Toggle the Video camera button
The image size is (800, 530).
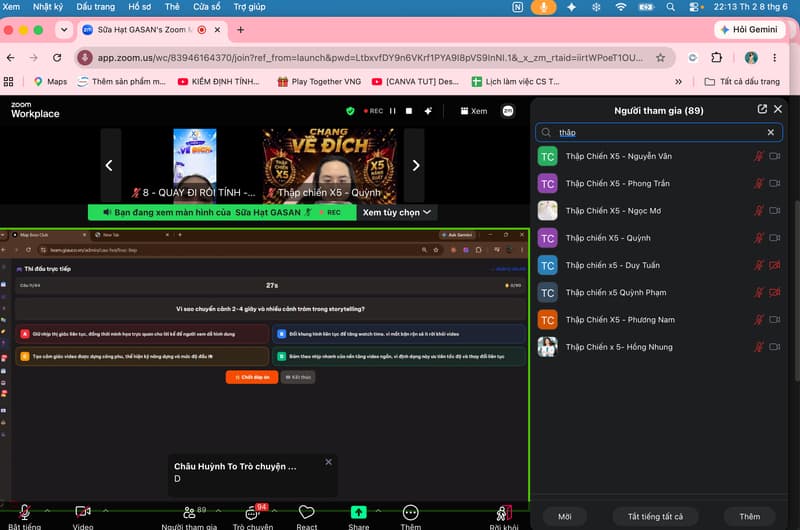(x=83, y=517)
